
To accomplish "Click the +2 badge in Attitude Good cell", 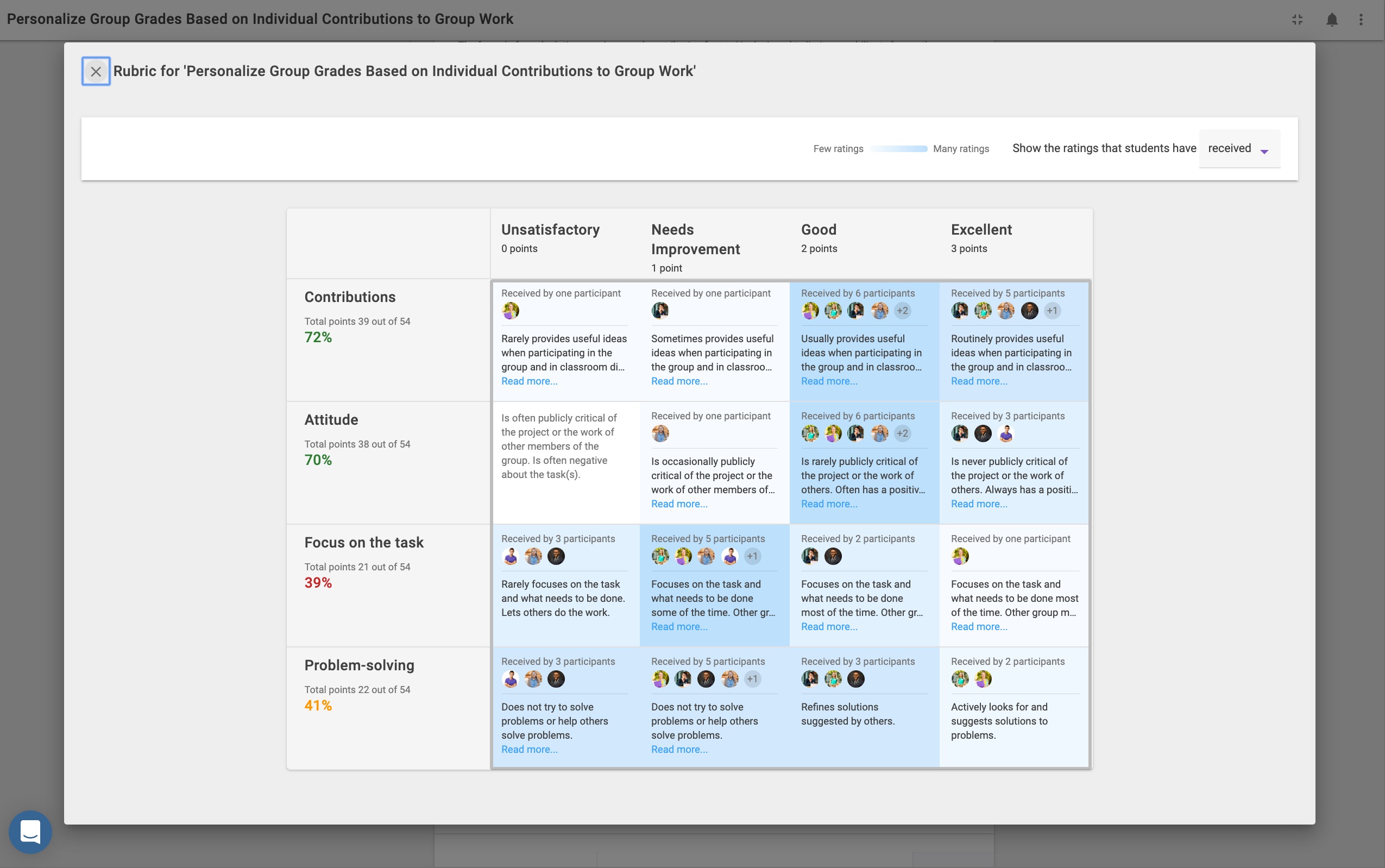I will (x=902, y=433).
